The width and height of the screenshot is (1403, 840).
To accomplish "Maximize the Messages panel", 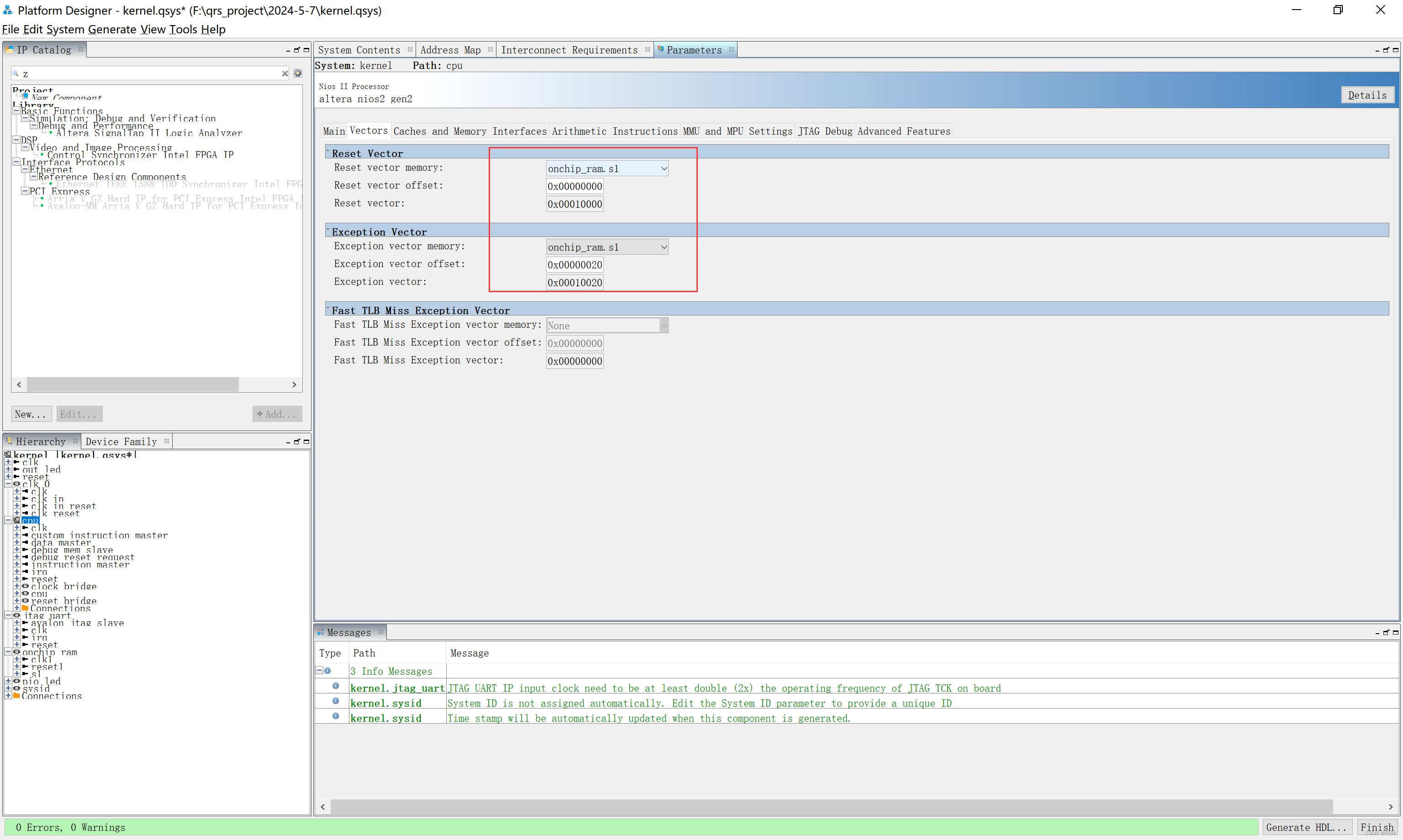I will coord(1396,632).
